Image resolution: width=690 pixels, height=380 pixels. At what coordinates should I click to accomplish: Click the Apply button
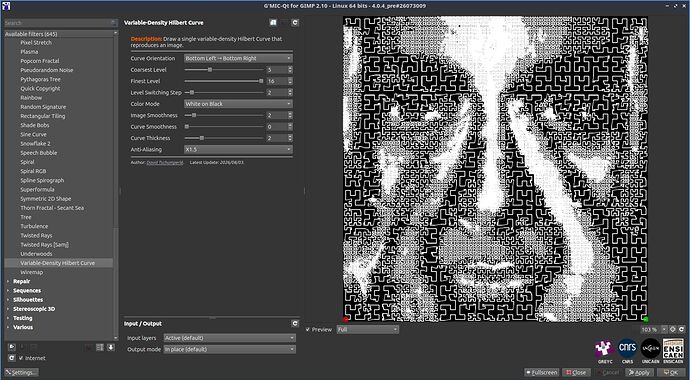(x=638, y=373)
